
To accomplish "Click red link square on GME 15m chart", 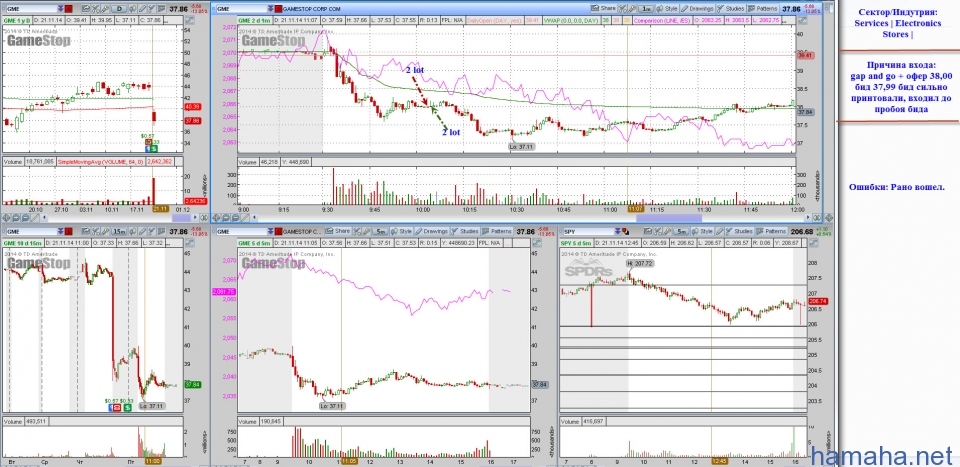I will [x=69, y=231].
